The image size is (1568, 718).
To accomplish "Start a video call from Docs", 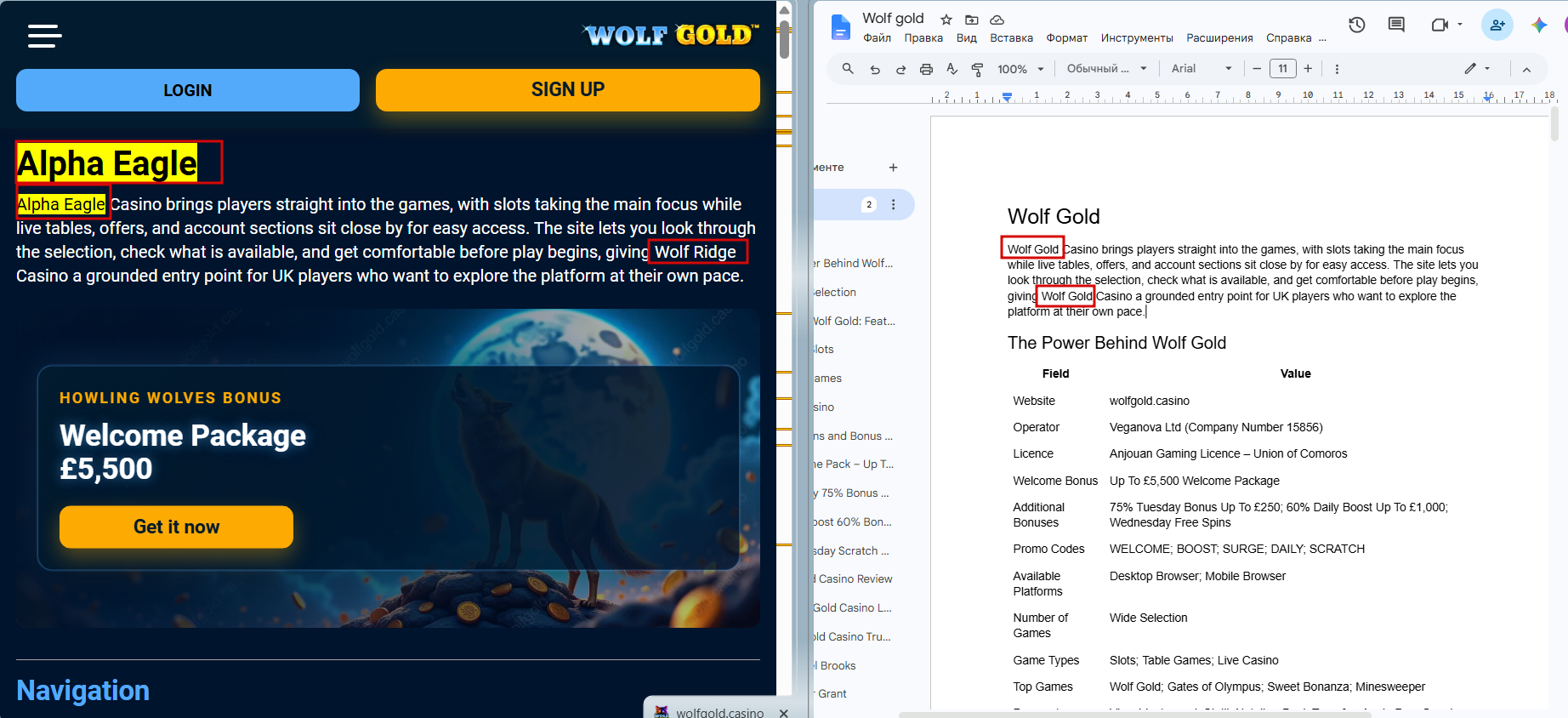I will pos(1439,25).
